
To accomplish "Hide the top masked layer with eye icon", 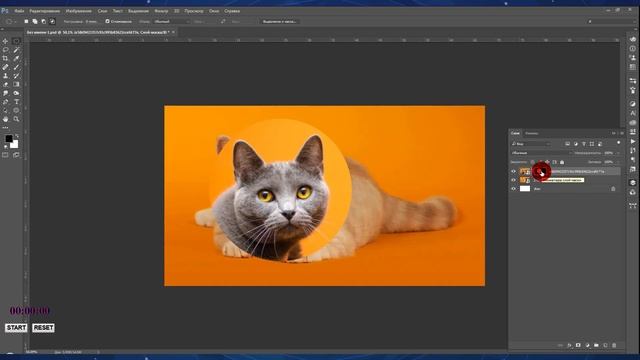I will pyautogui.click(x=513, y=171).
